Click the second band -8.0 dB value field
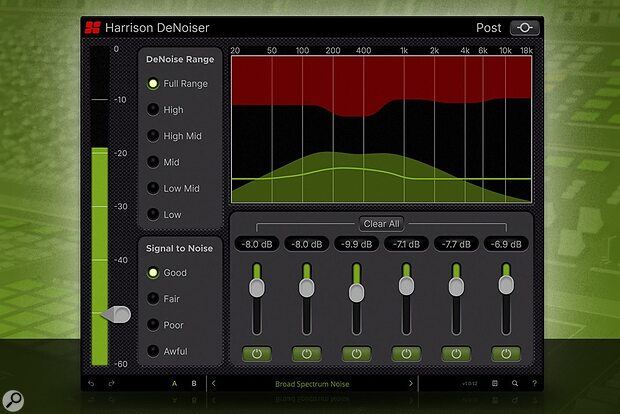 pyautogui.click(x=306, y=244)
